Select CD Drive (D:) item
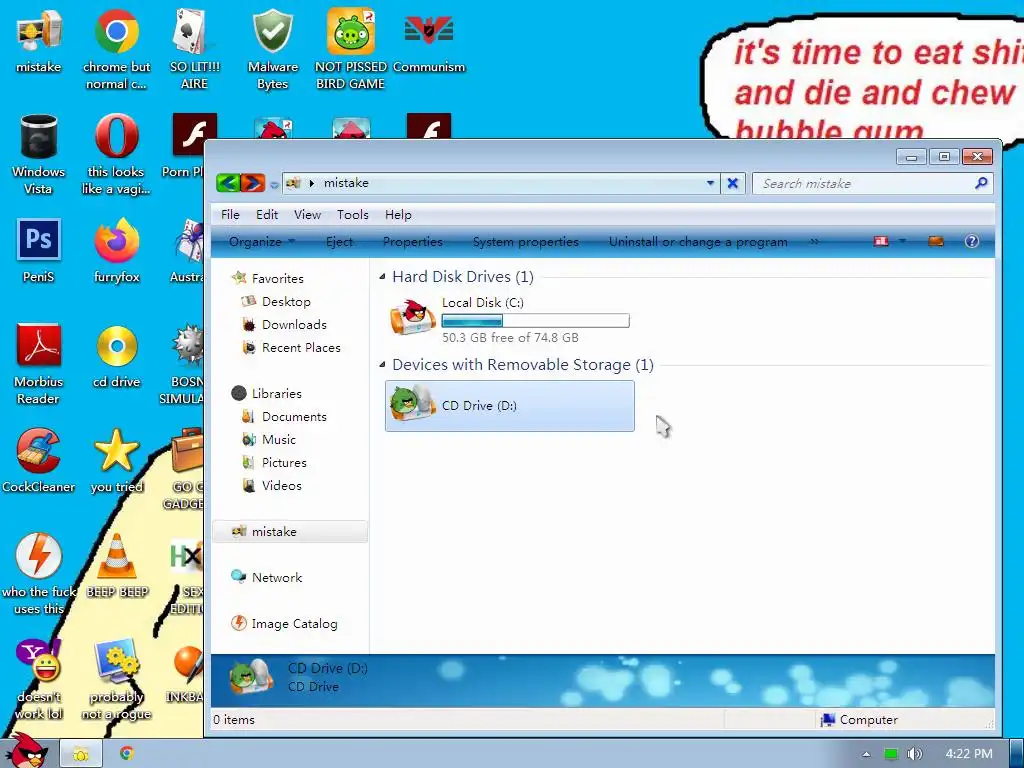This screenshot has width=1024, height=768. pos(509,406)
